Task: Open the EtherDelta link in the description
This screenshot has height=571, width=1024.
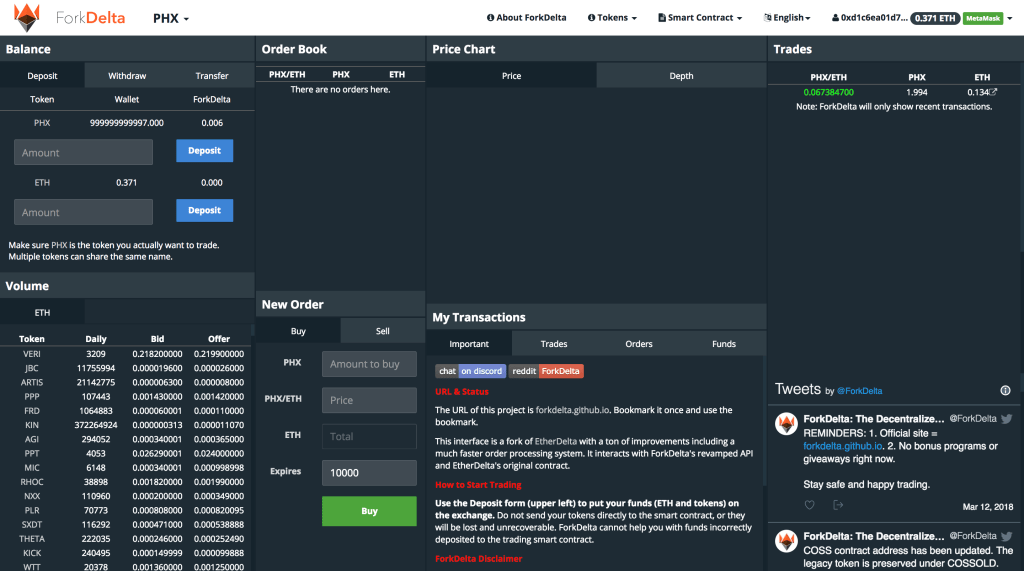Action: 556,442
